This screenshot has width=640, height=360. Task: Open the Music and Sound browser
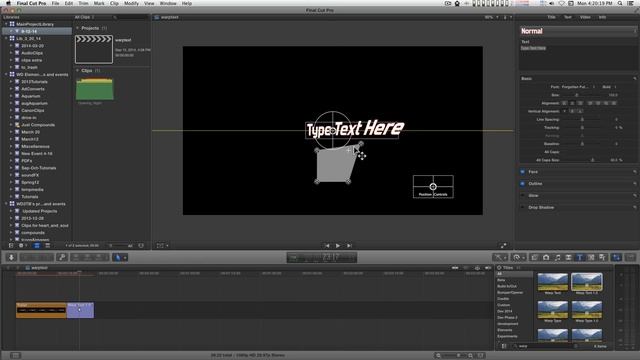(x=557, y=257)
